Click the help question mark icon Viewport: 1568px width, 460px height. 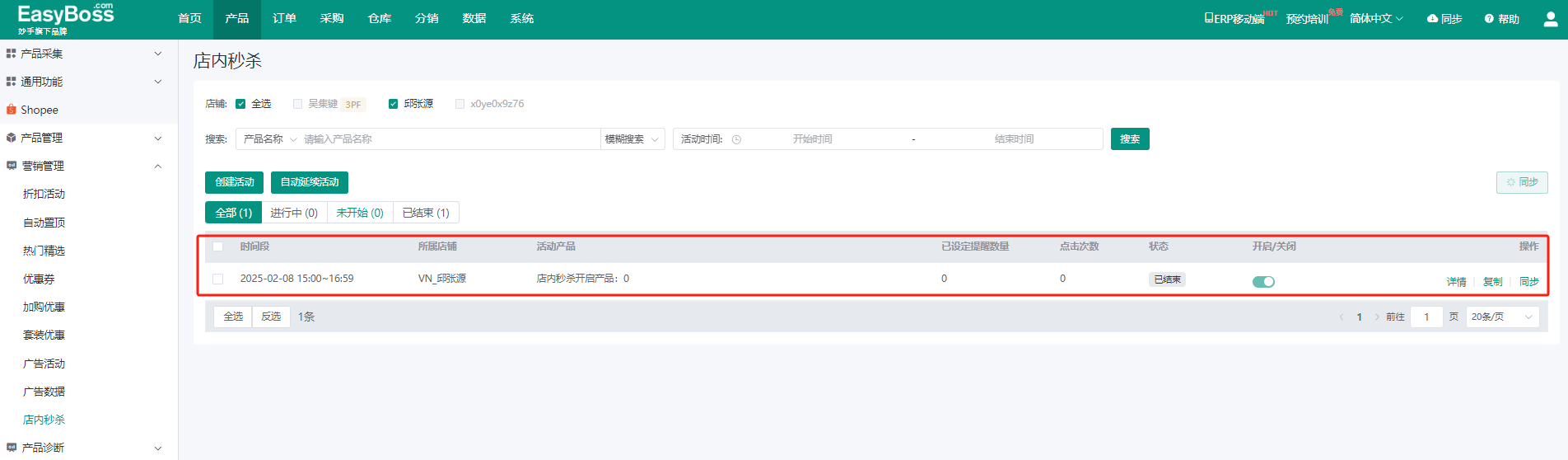1489,19
